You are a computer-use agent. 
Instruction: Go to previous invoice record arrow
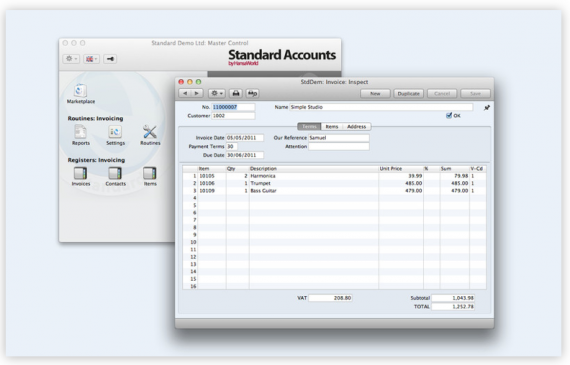pos(185,93)
